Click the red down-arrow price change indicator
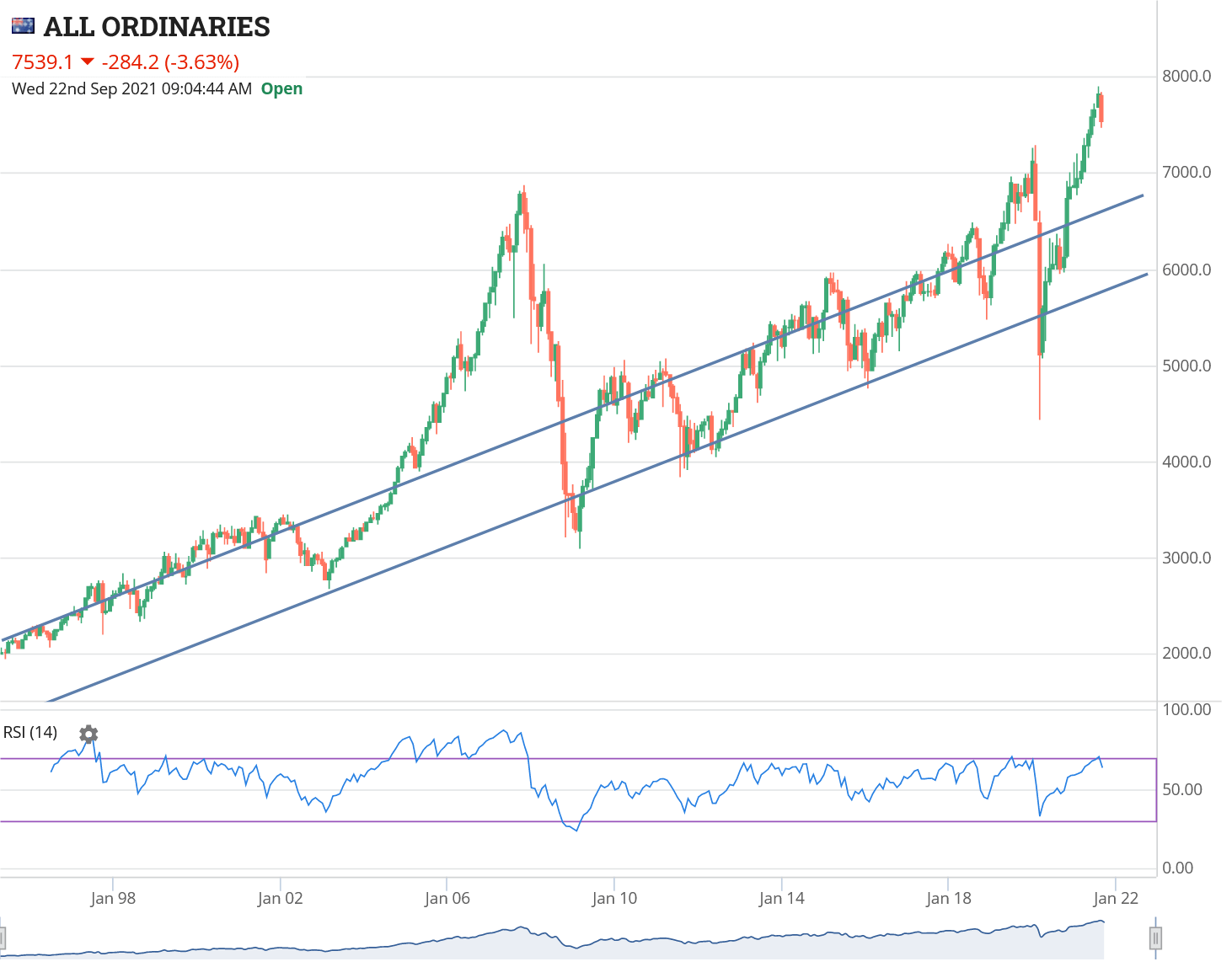 [x=87, y=62]
